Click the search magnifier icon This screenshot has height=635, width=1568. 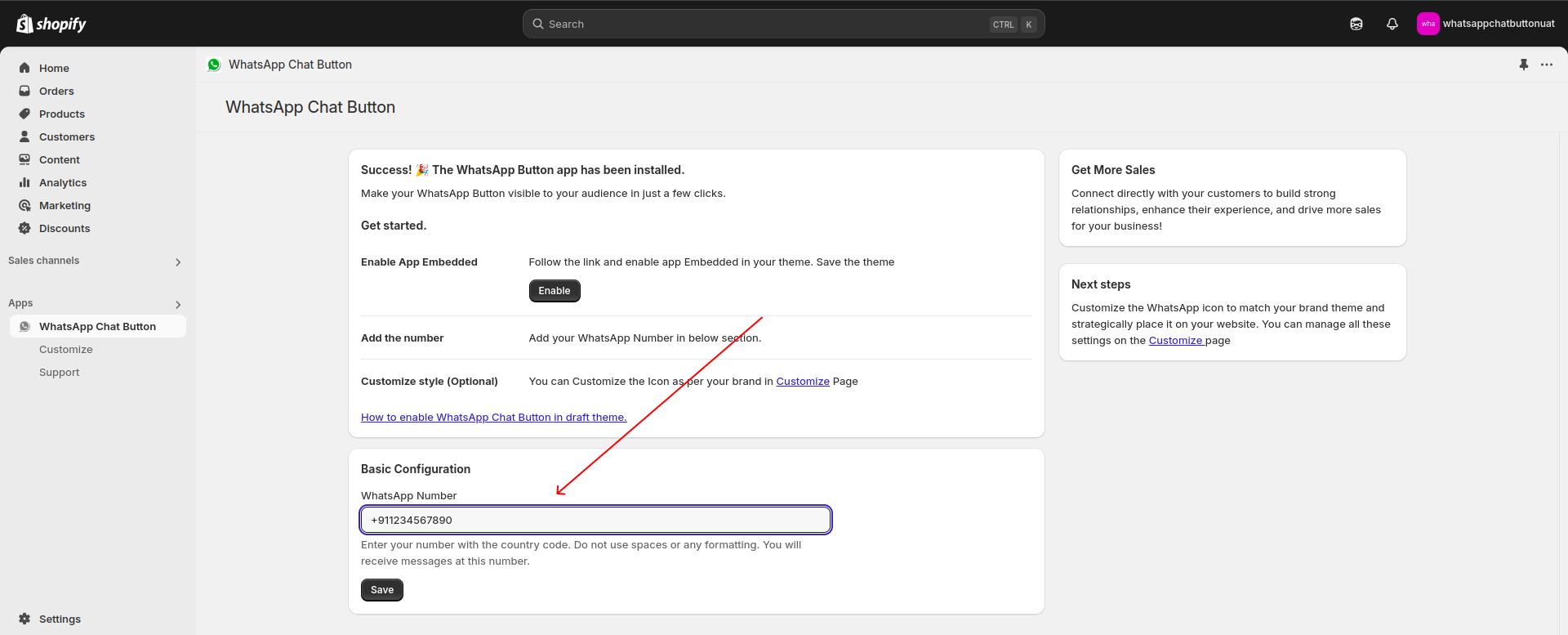(x=538, y=24)
